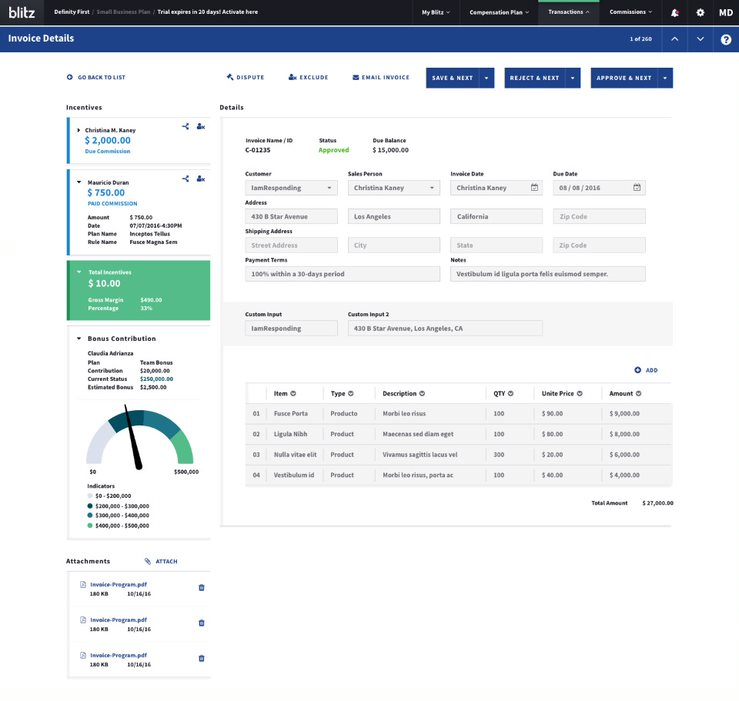The width and height of the screenshot is (739, 701).
Task: Delete the first Invoice-Program.pdf attachment
Action: (201, 587)
